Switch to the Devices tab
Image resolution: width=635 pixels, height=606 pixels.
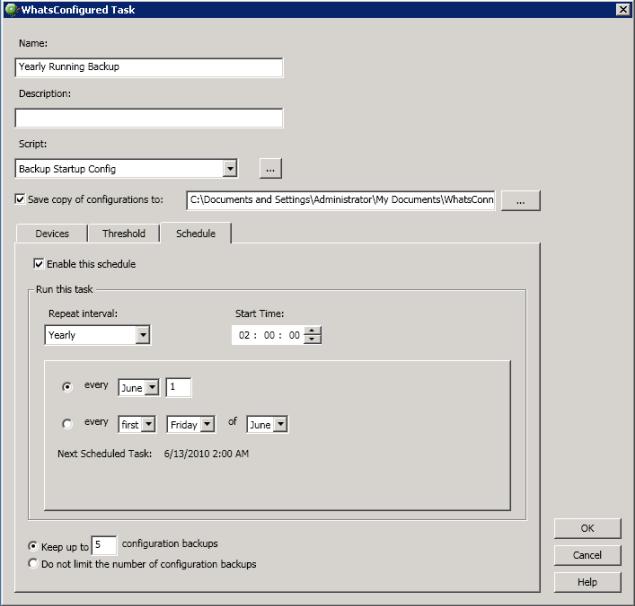52,233
